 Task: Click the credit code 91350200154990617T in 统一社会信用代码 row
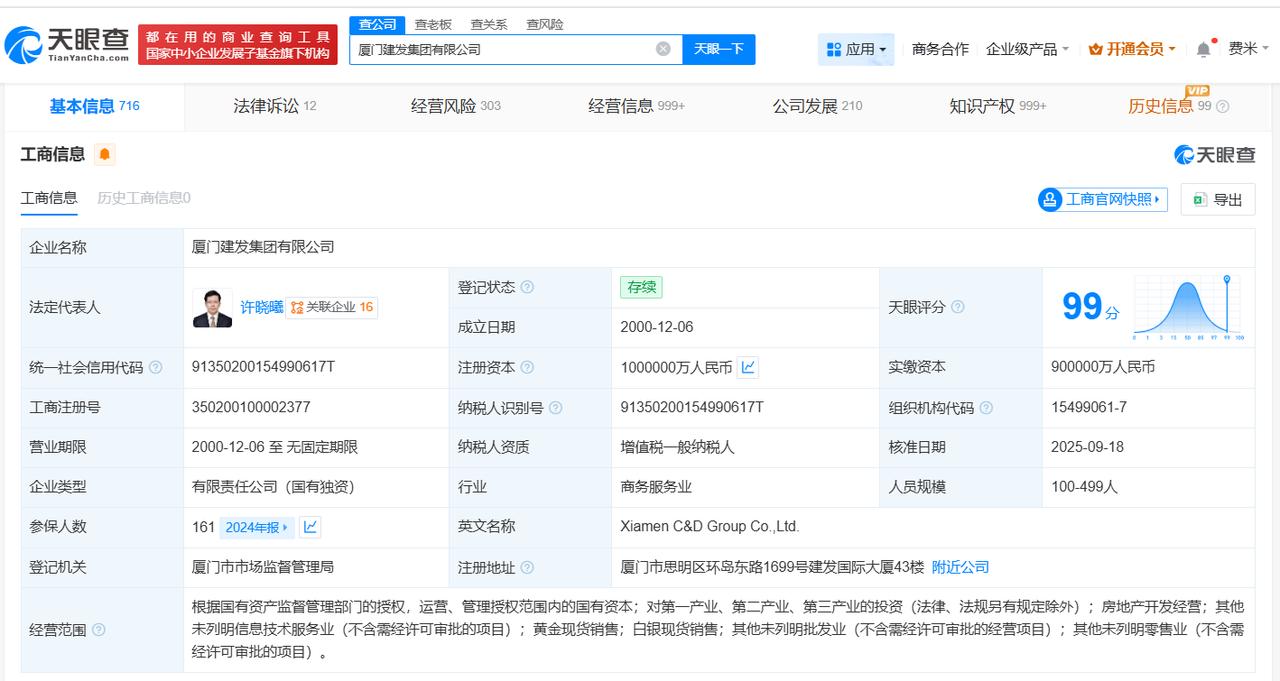click(x=263, y=367)
